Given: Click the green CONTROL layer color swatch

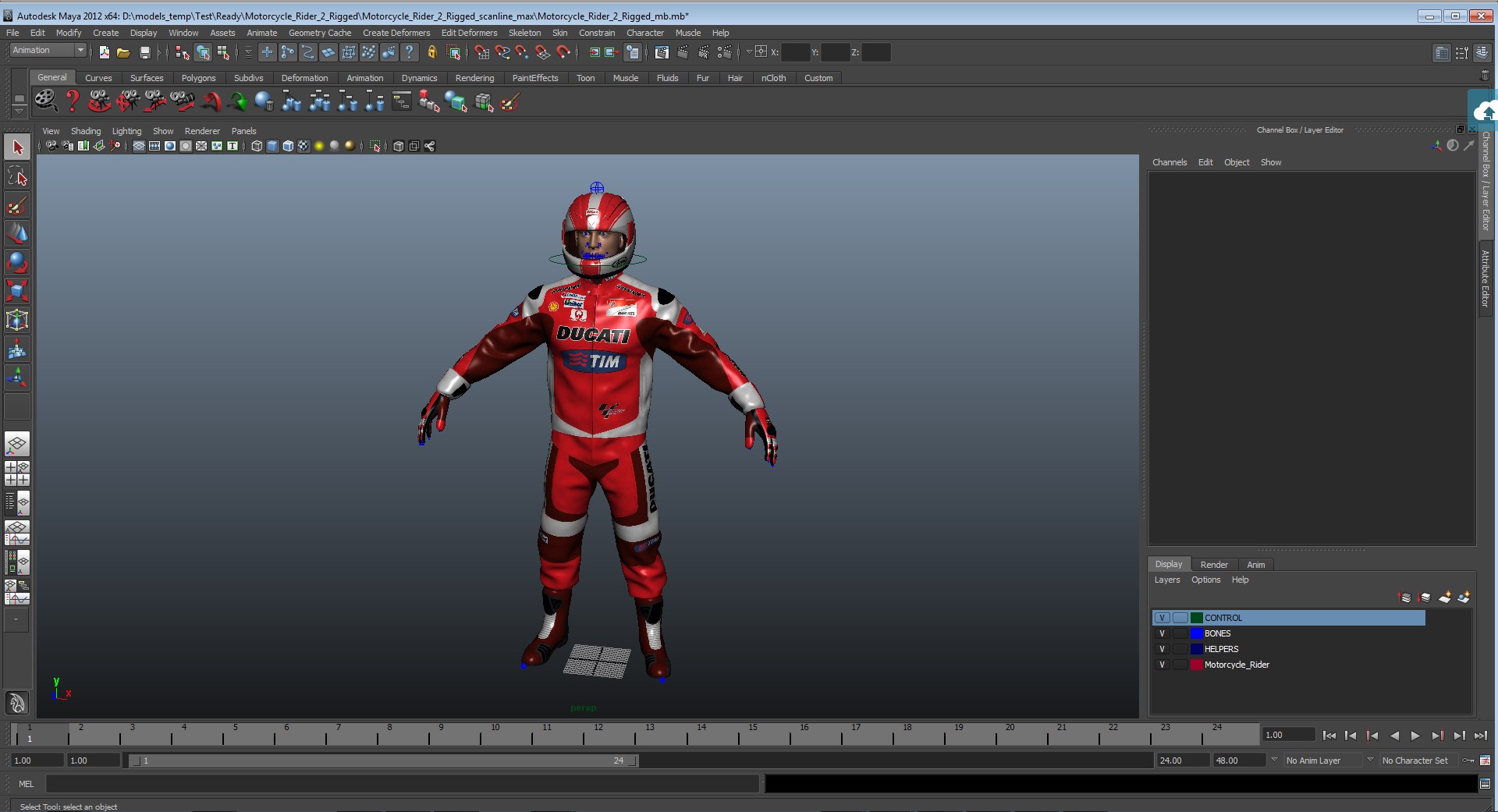Looking at the screenshot, I should pyautogui.click(x=1196, y=618).
